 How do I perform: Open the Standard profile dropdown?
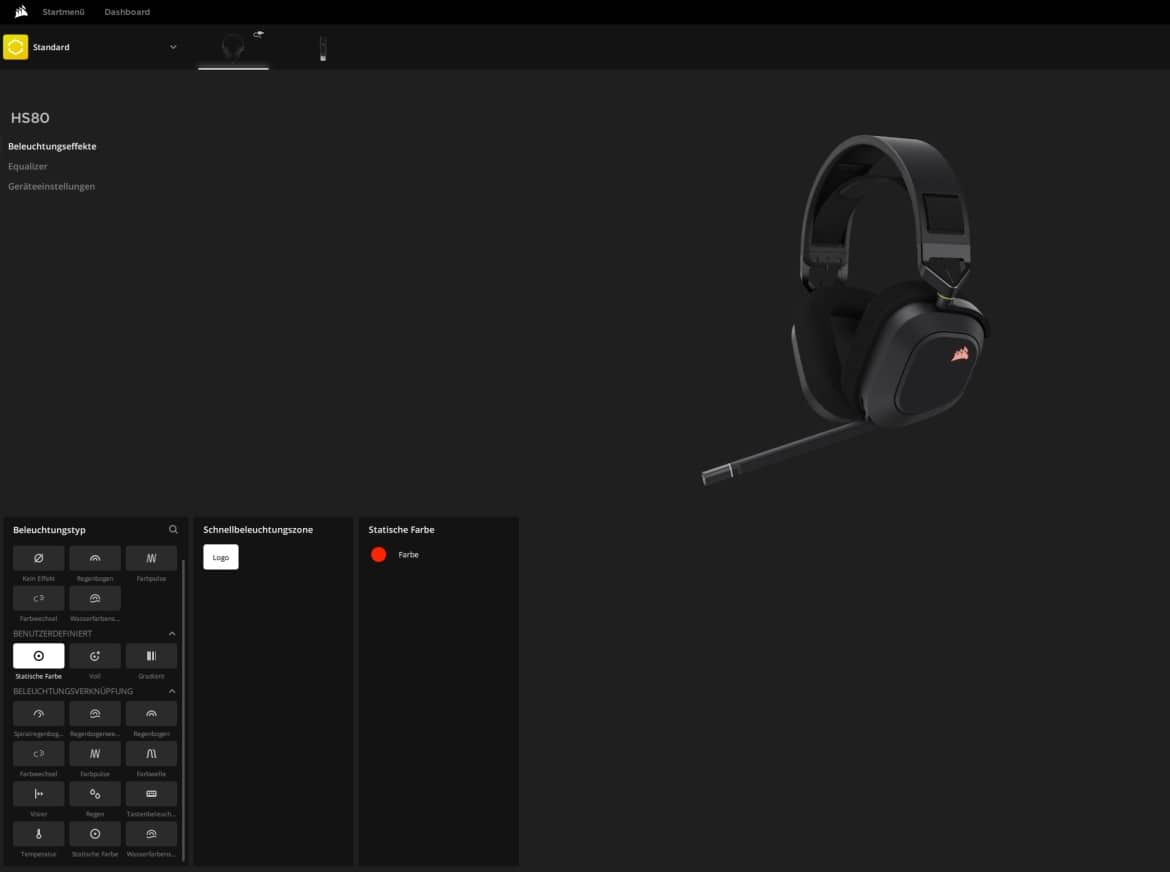point(173,47)
